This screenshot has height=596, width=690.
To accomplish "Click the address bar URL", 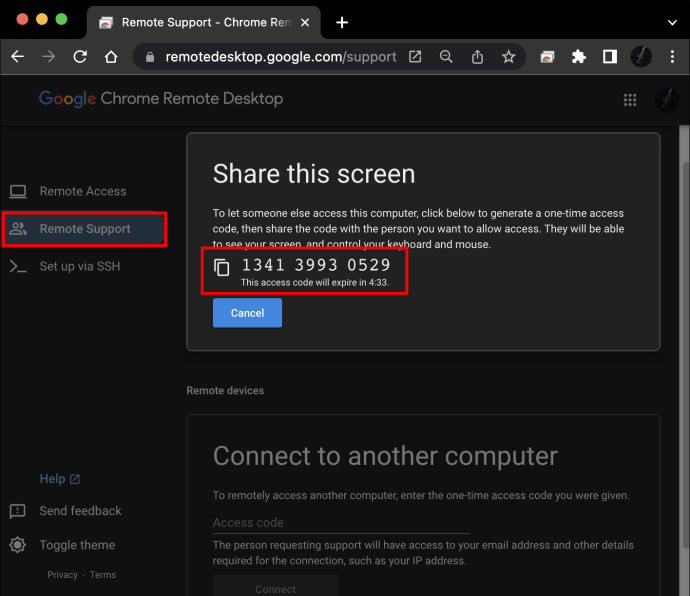I will [281, 57].
